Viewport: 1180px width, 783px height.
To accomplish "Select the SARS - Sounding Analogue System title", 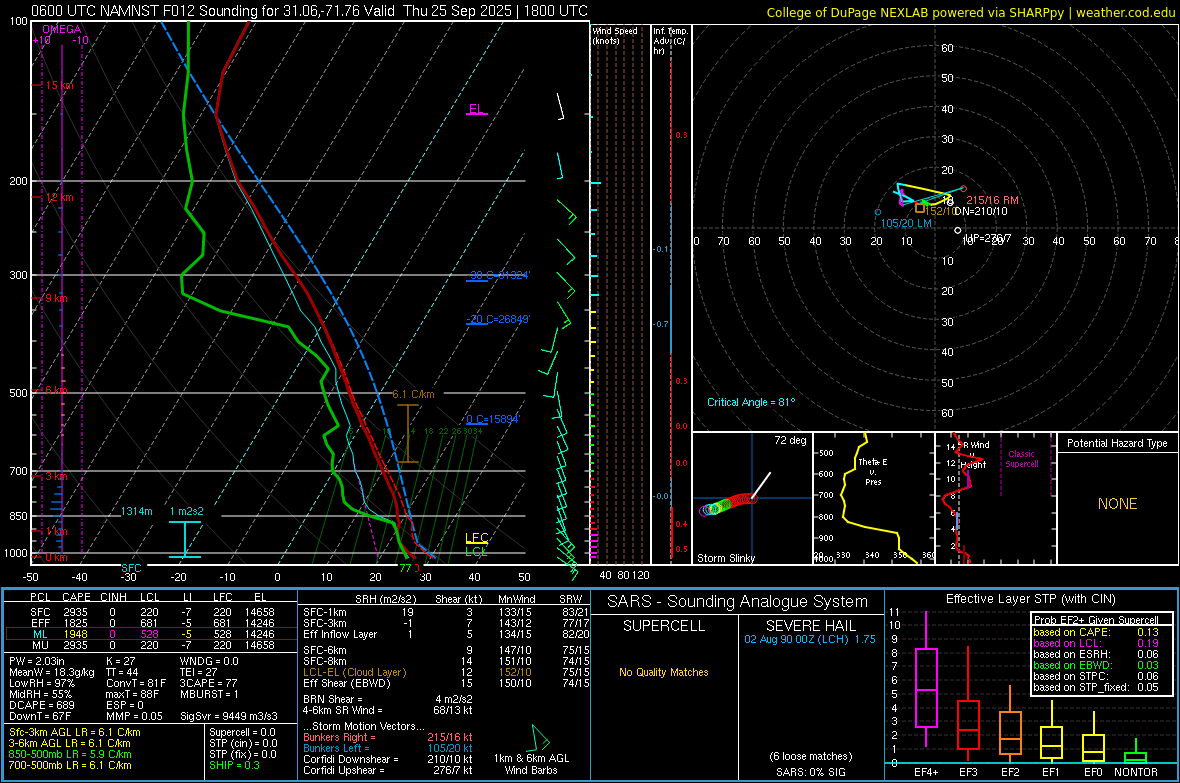I will [738, 602].
